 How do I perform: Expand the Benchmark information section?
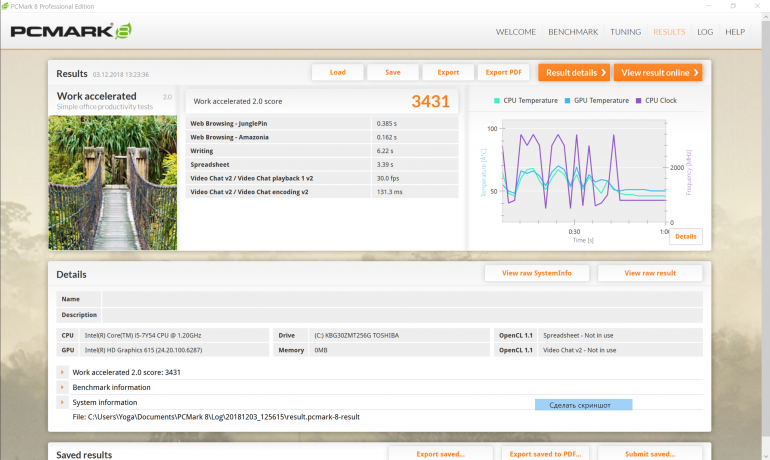62,387
